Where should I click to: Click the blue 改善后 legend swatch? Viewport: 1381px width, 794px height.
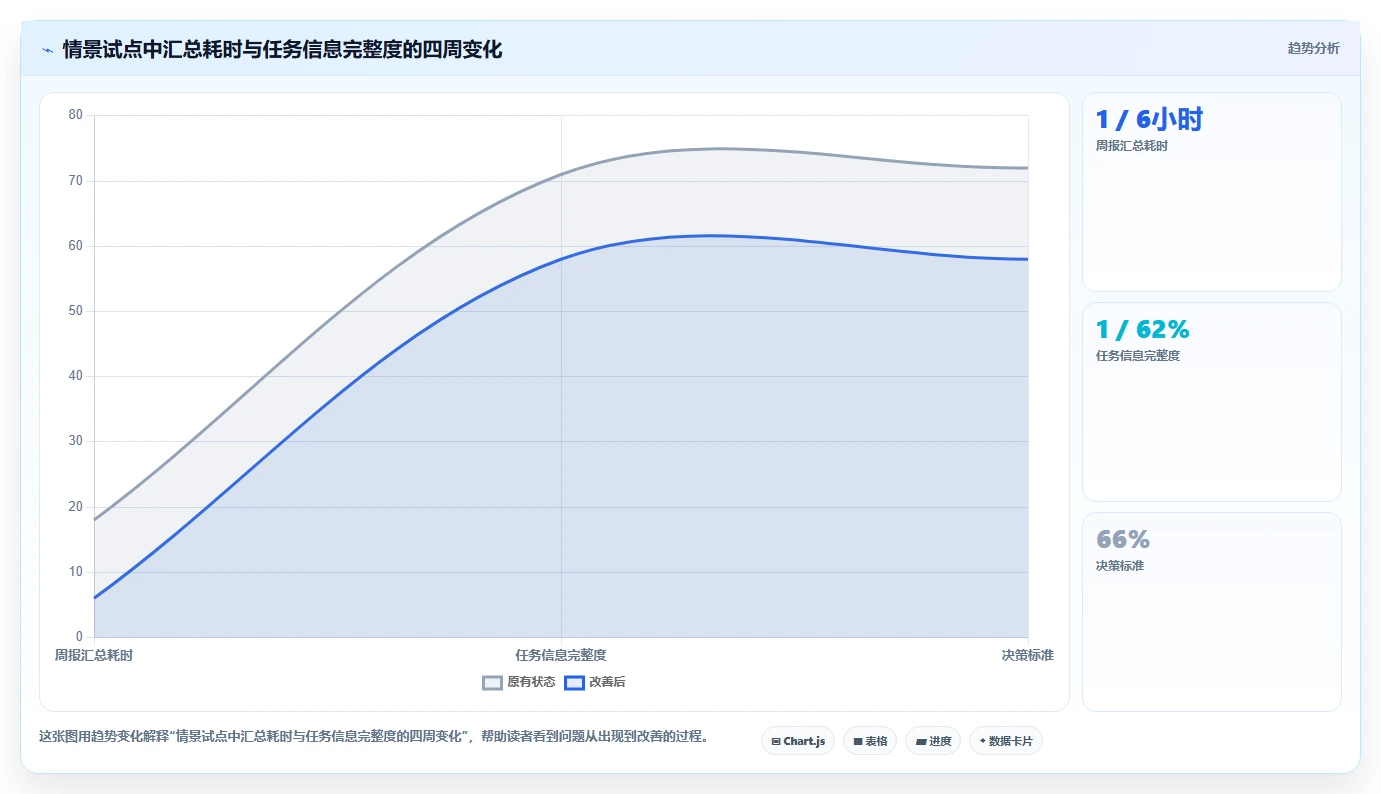pos(575,682)
